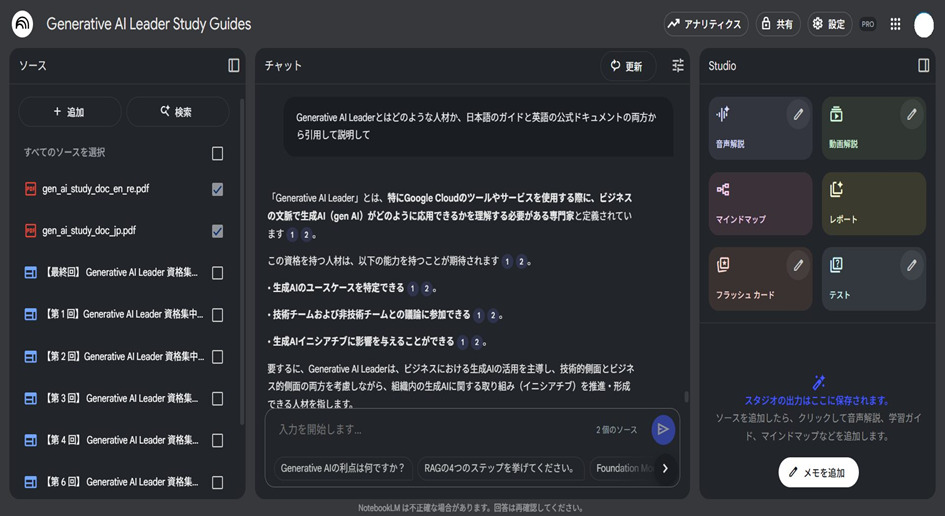Open the マインドマップ tile in Studio

760,203
